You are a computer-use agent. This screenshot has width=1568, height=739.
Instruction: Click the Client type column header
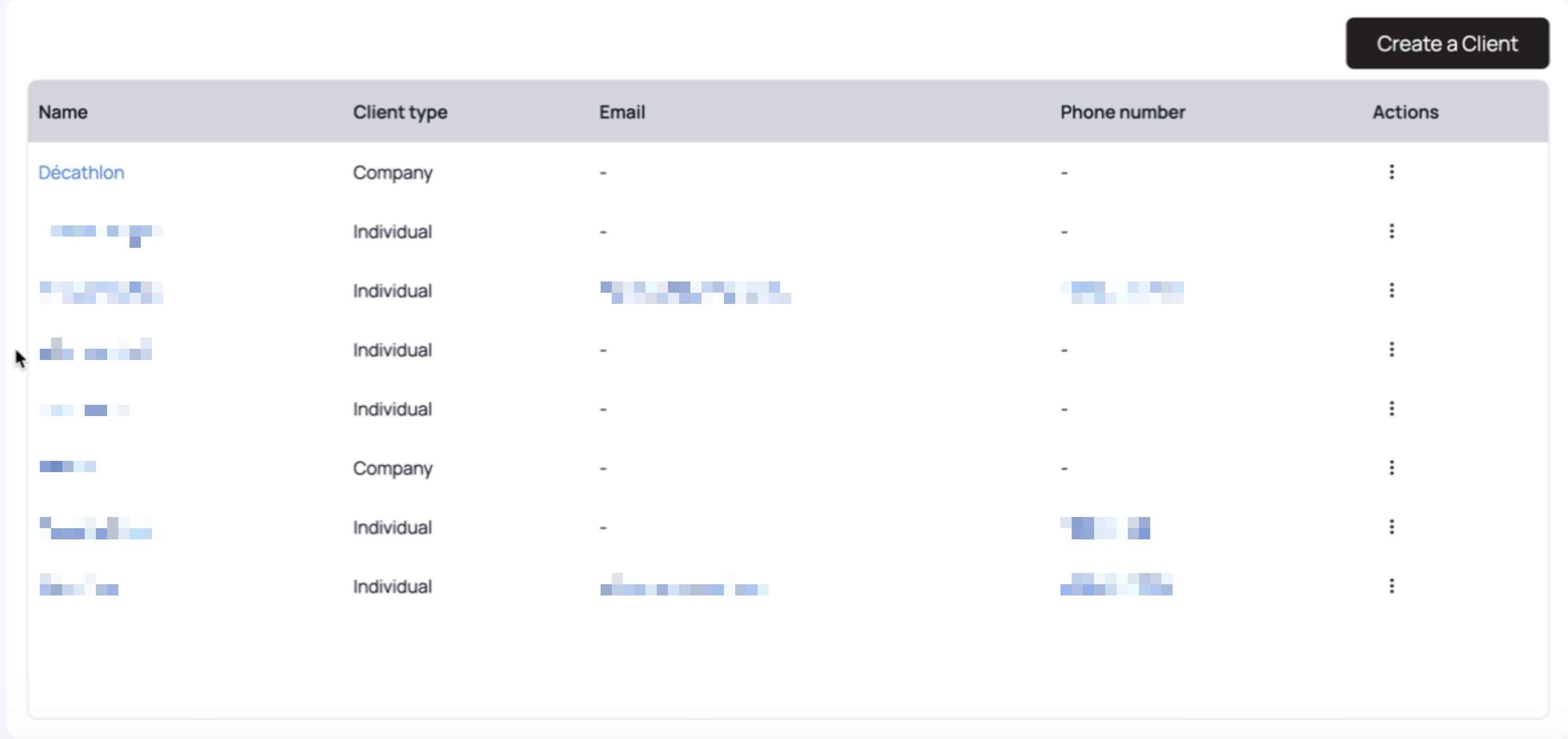pos(400,112)
